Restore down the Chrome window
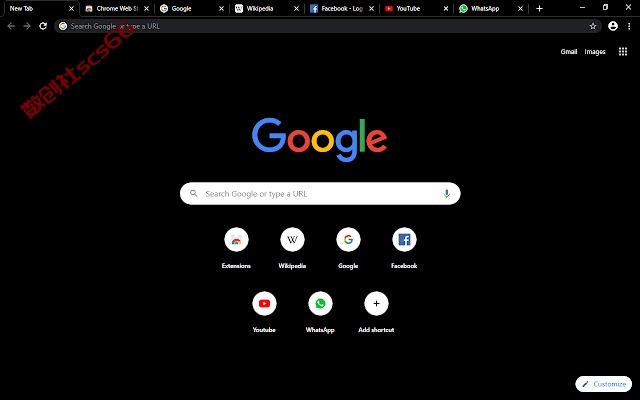 point(605,7)
